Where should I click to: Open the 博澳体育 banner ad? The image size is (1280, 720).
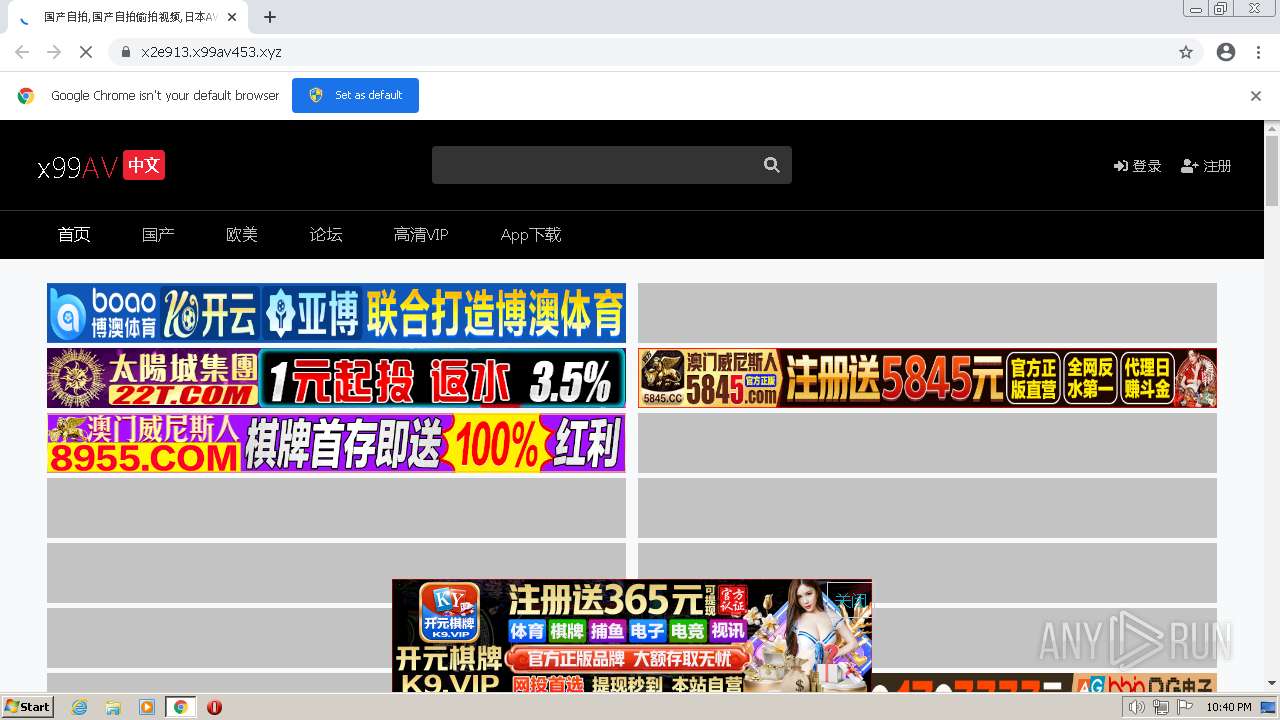pyautogui.click(x=336, y=313)
